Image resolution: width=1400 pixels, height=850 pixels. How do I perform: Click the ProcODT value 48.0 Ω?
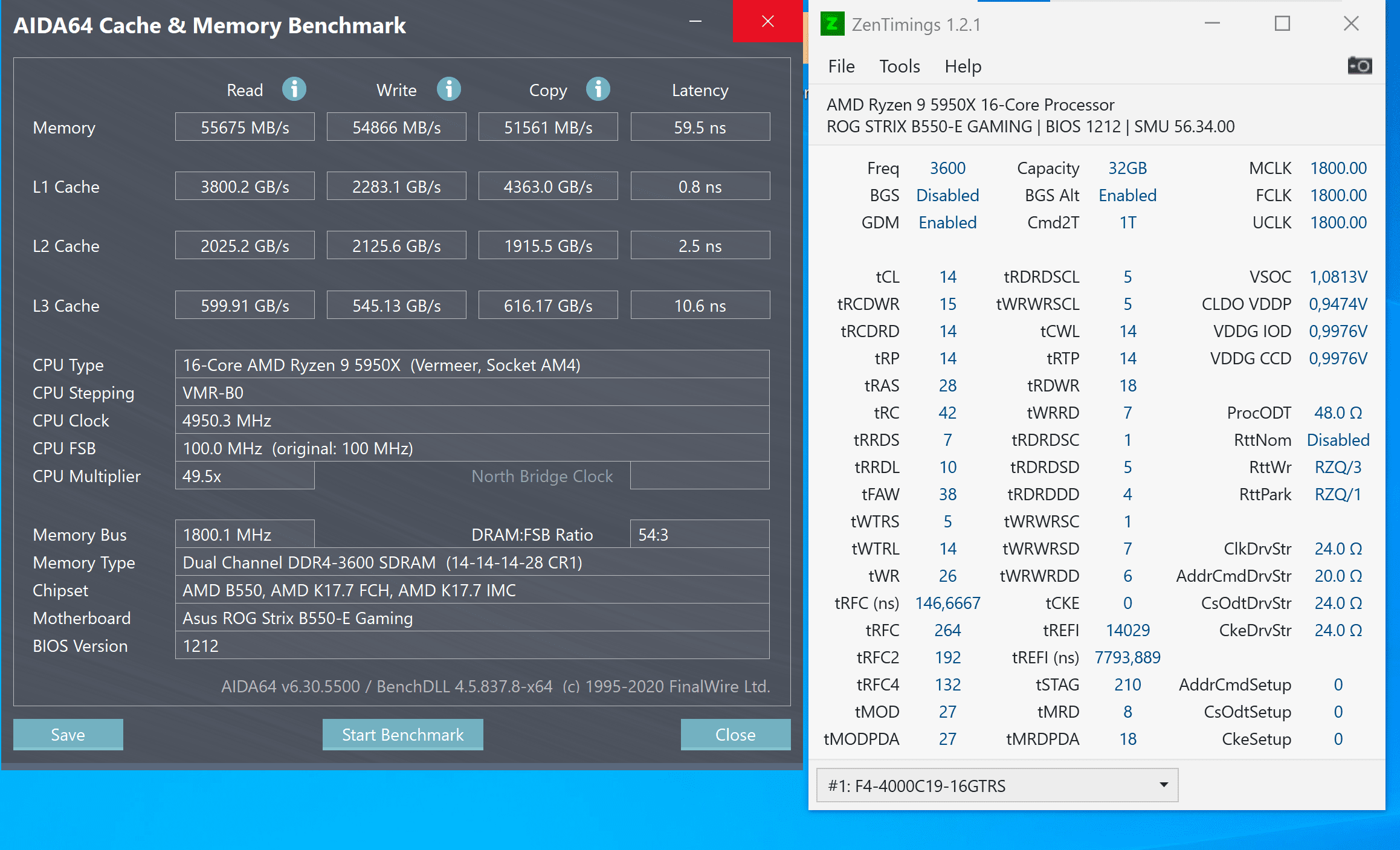(1338, 413)
